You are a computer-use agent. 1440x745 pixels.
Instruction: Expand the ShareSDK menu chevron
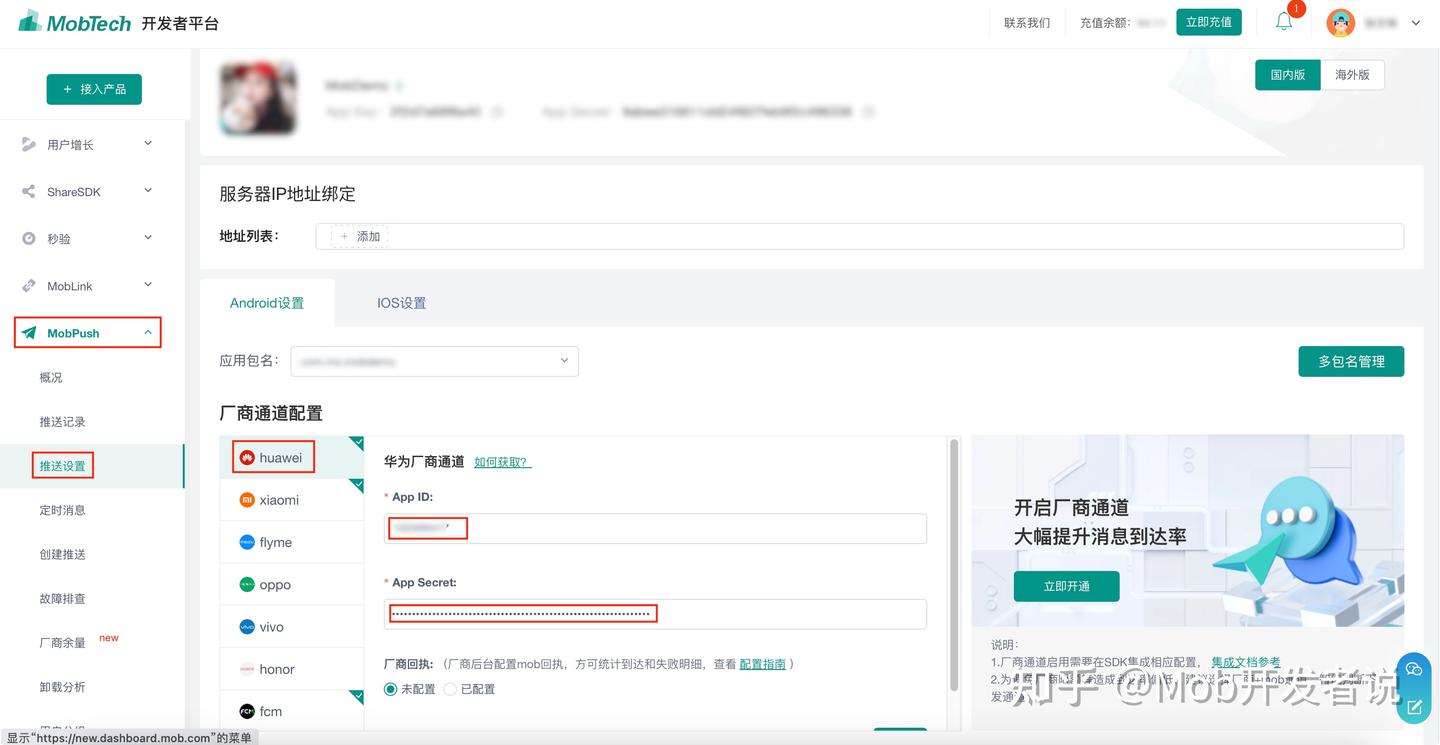click(x=148, y=191)
